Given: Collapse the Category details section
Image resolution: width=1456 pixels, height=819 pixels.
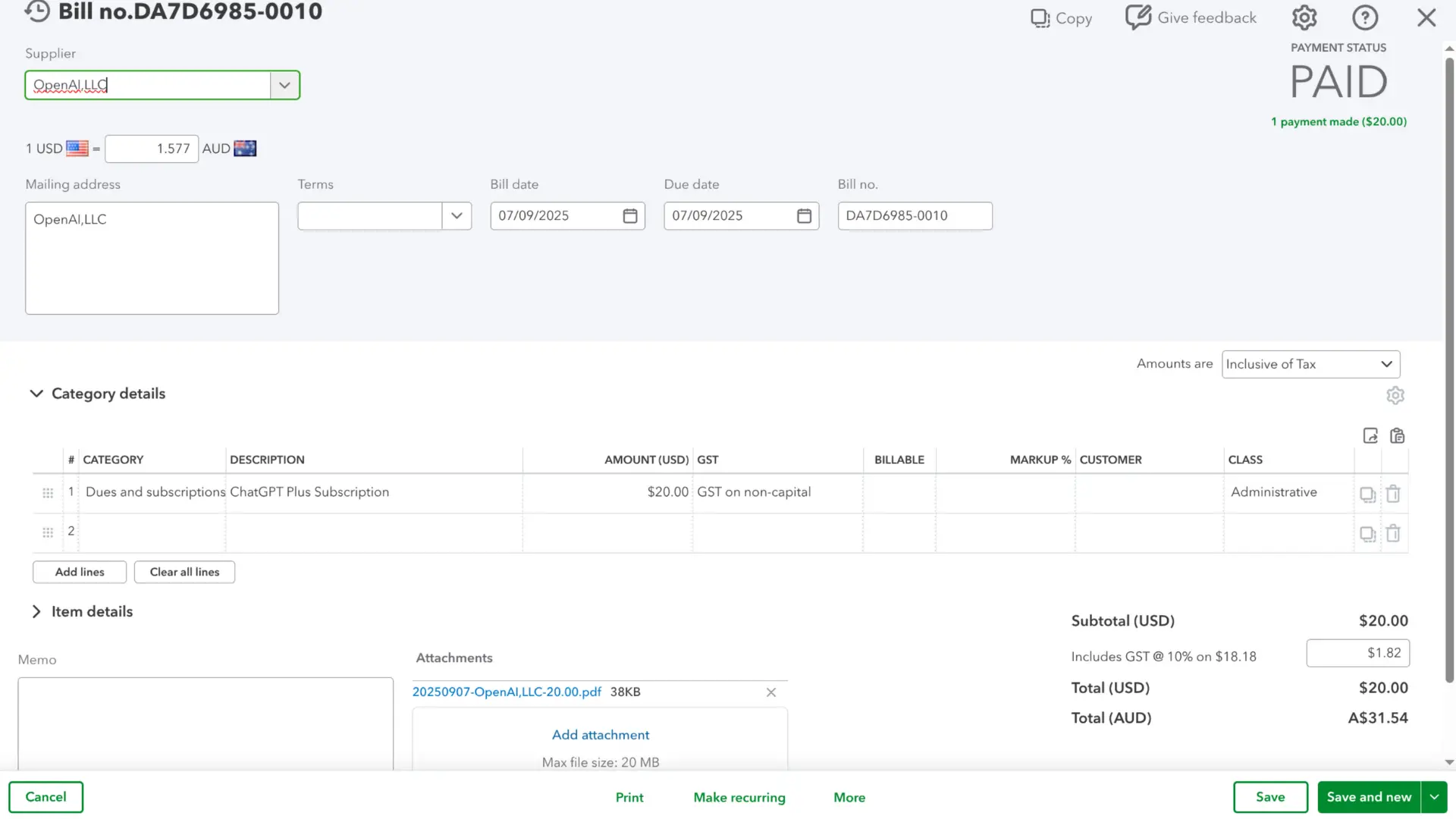Looking at the screenshot, I should pos(36,394).
